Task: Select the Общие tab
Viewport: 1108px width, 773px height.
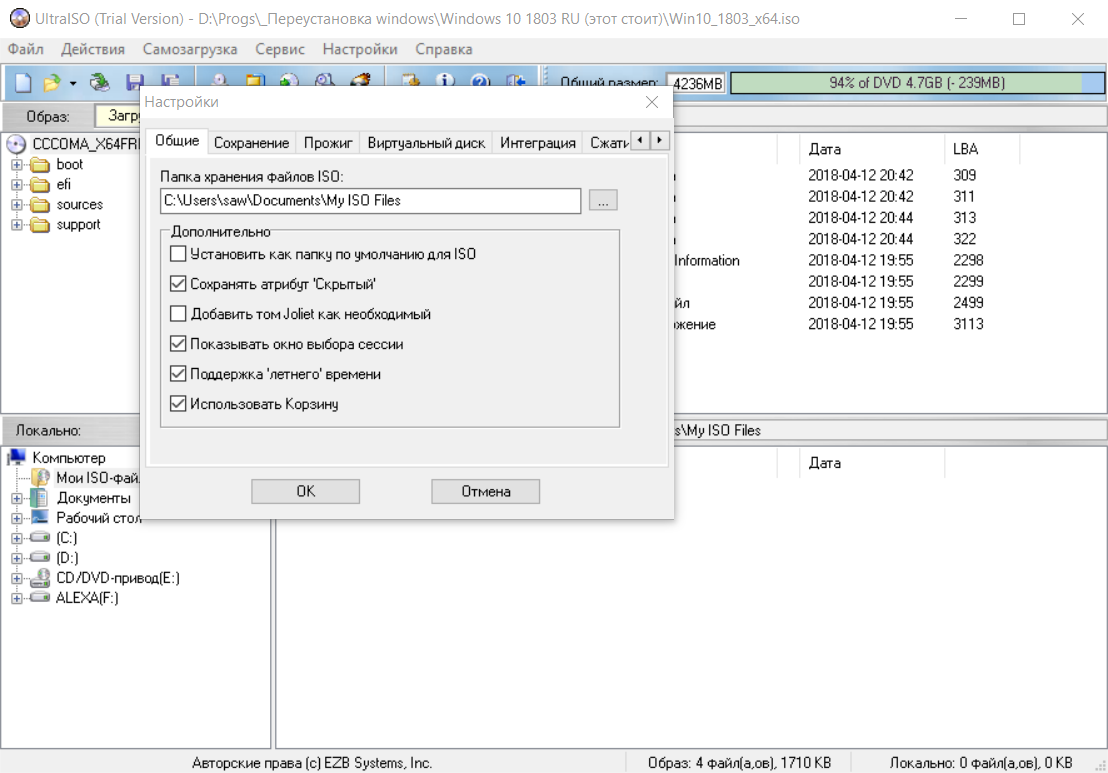Action: click(177, 141)
